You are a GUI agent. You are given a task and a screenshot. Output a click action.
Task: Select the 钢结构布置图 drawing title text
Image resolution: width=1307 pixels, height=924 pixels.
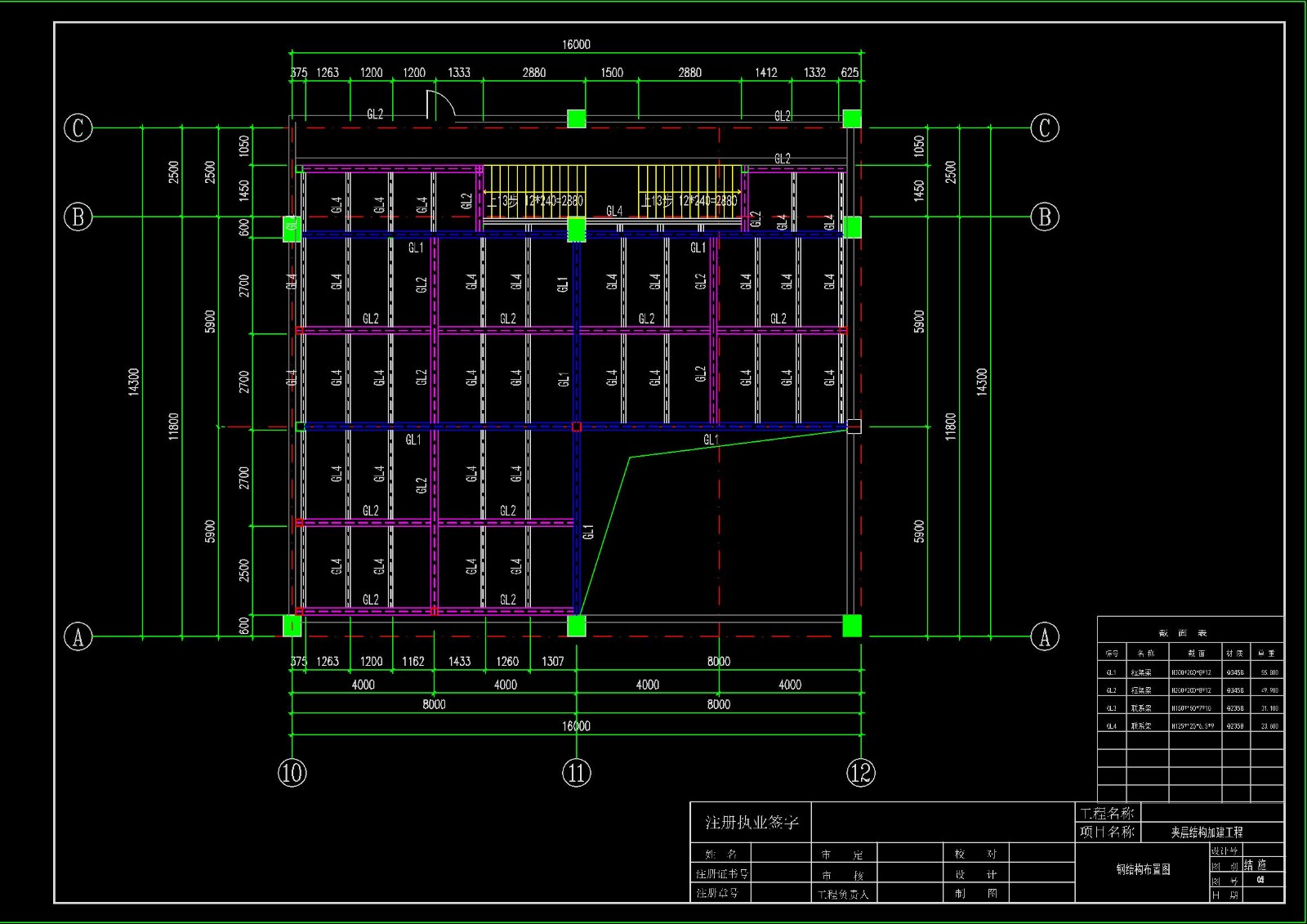coord(1143,869)
